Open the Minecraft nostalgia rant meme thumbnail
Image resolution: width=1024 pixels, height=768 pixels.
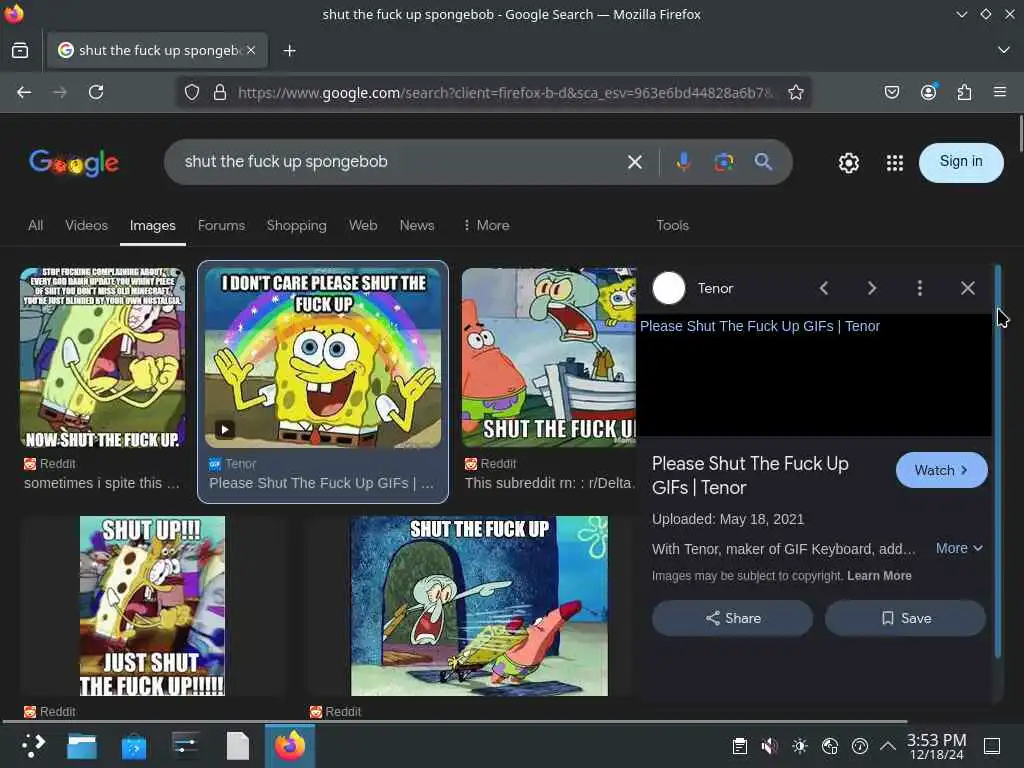[103, 357]
